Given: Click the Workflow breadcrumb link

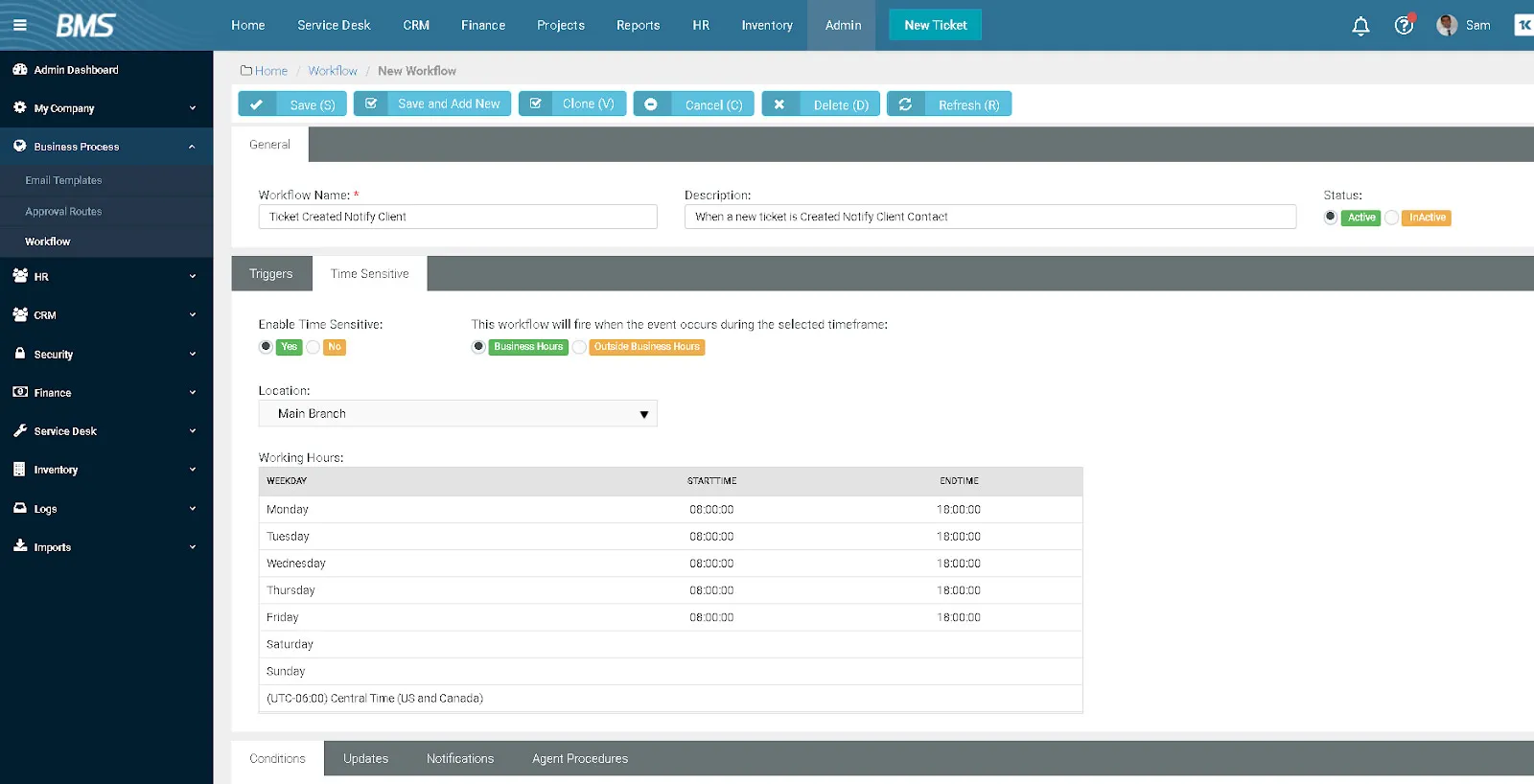Looking at the screenshot, I should coord(333,71).
